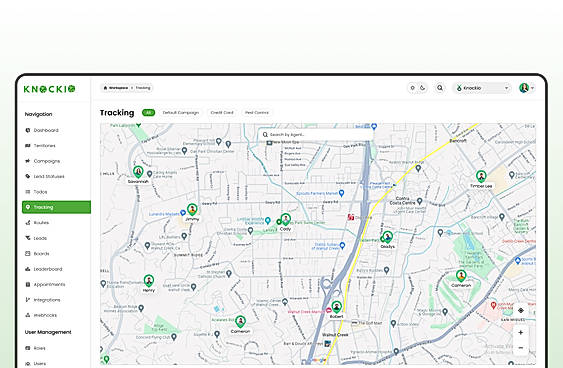Click Robert's agent pin near Walnut Creek
The width and height of the screenshot is (563, 368).
(x=336, y=307)
